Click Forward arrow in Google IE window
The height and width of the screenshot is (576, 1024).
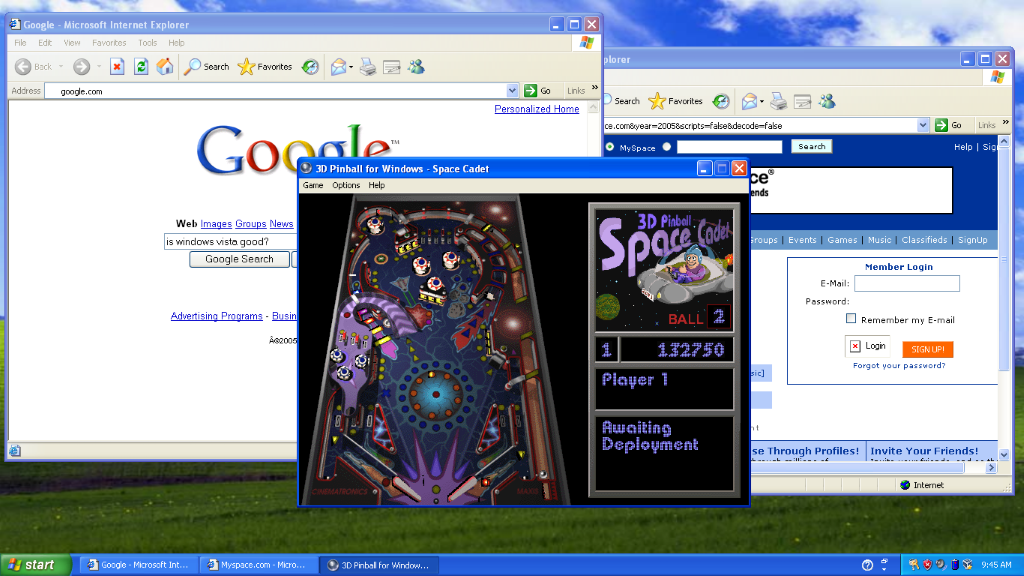[x=82, y=67]
